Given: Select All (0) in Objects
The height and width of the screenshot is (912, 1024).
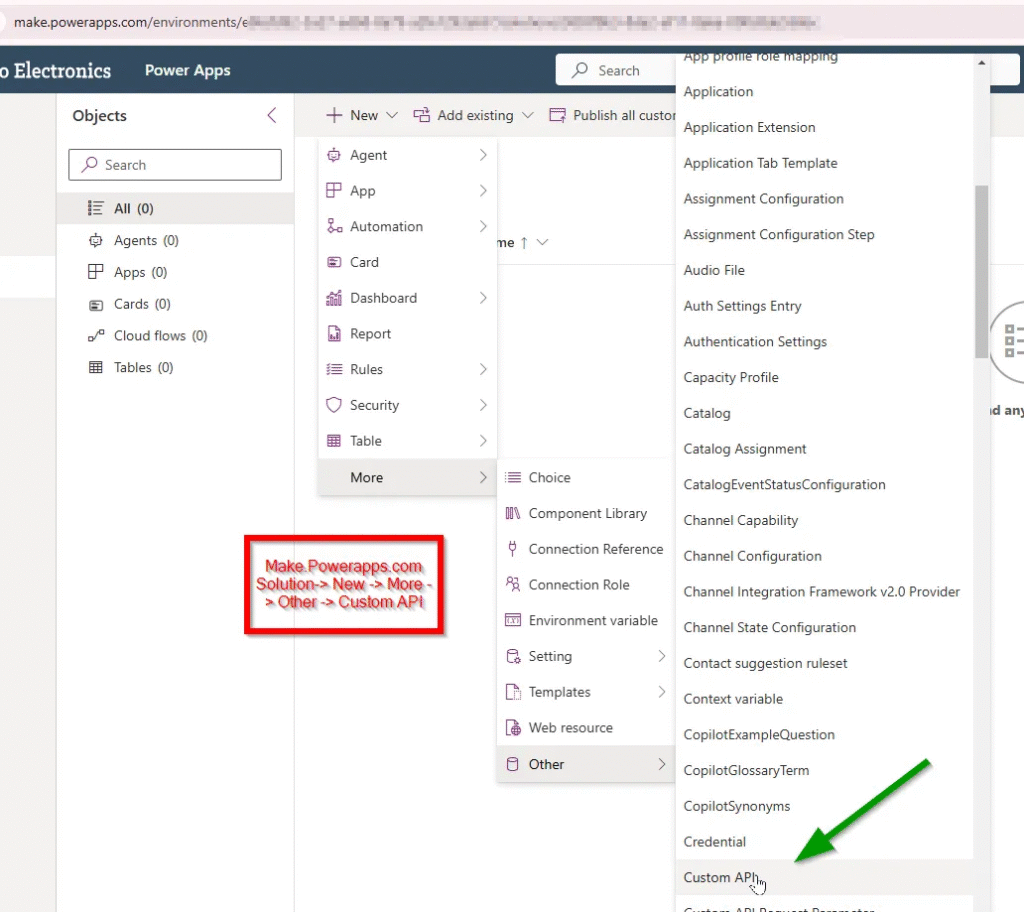Looking at the screenshot, I should point(175,208).
